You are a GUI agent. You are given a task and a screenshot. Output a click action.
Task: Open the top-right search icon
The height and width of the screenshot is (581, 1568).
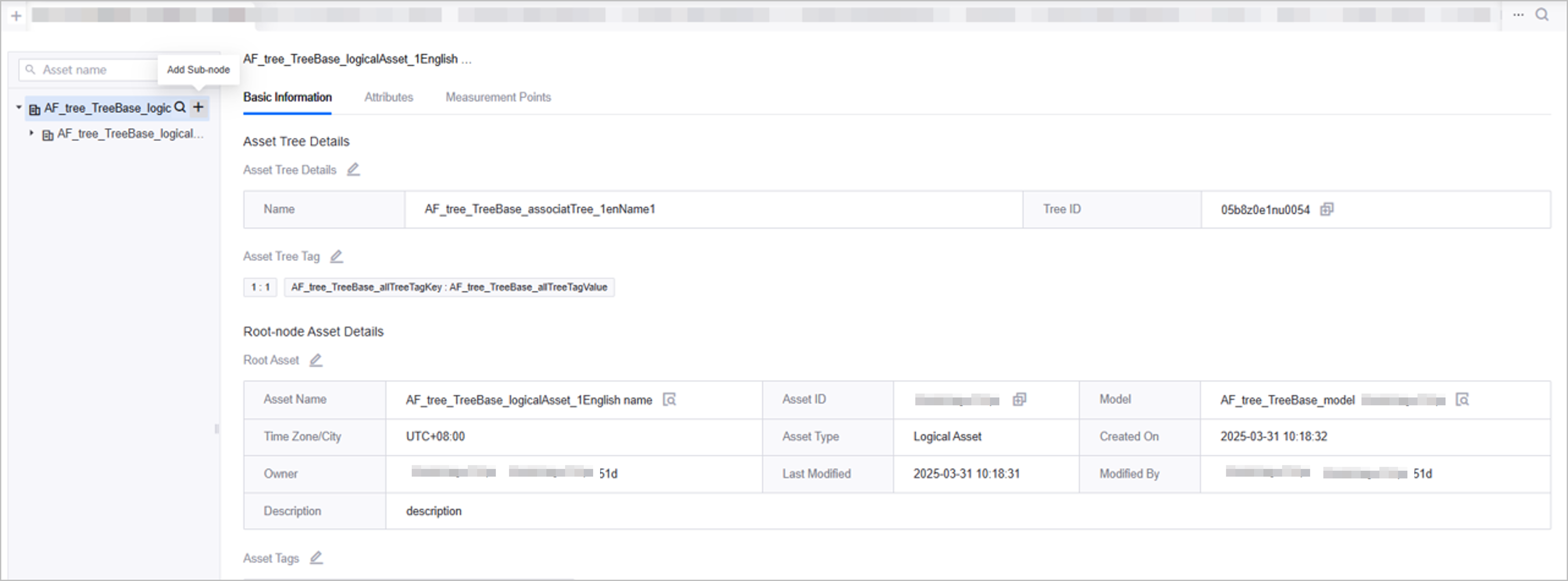pyautogui.click(x=1542, y=15)
